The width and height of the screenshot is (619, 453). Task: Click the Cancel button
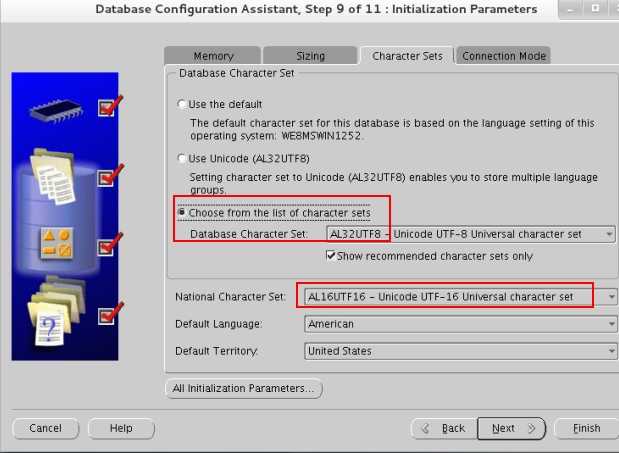45,428
